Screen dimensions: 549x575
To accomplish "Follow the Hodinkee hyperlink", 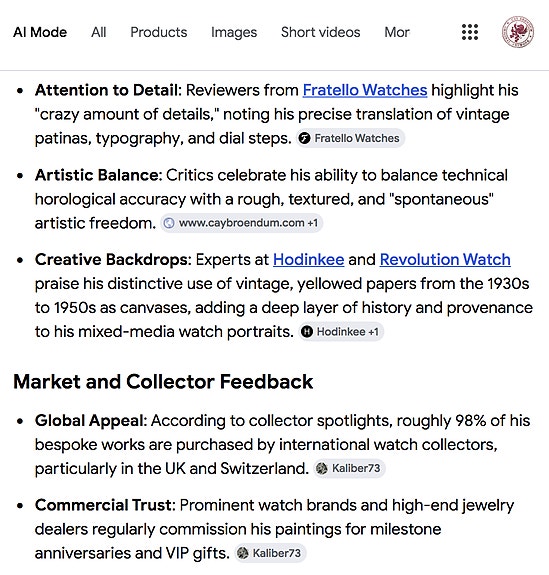I will [308, 260].
